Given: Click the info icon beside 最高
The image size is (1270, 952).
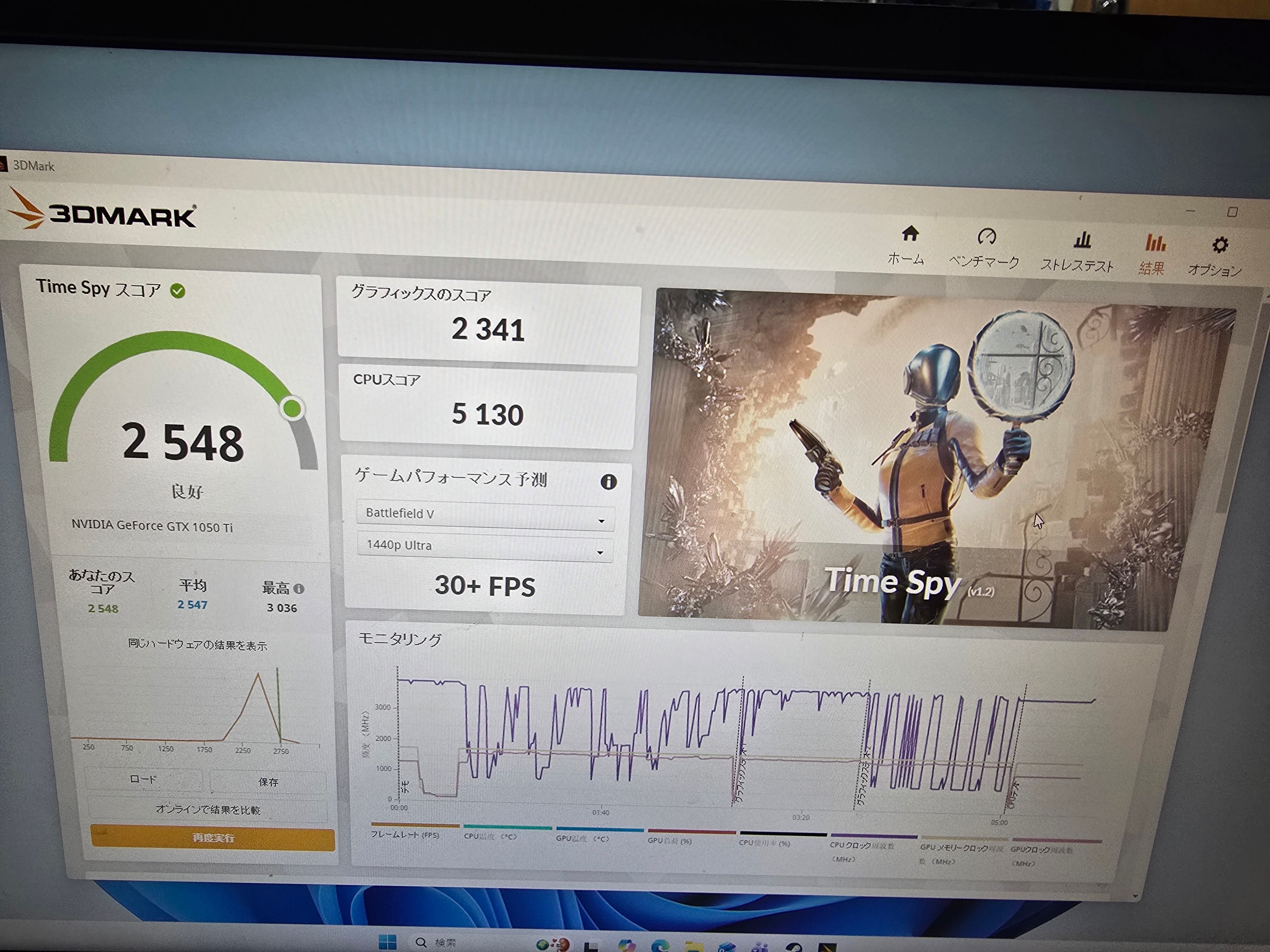Looking at the screenshot, I should (x=298, y=589).
